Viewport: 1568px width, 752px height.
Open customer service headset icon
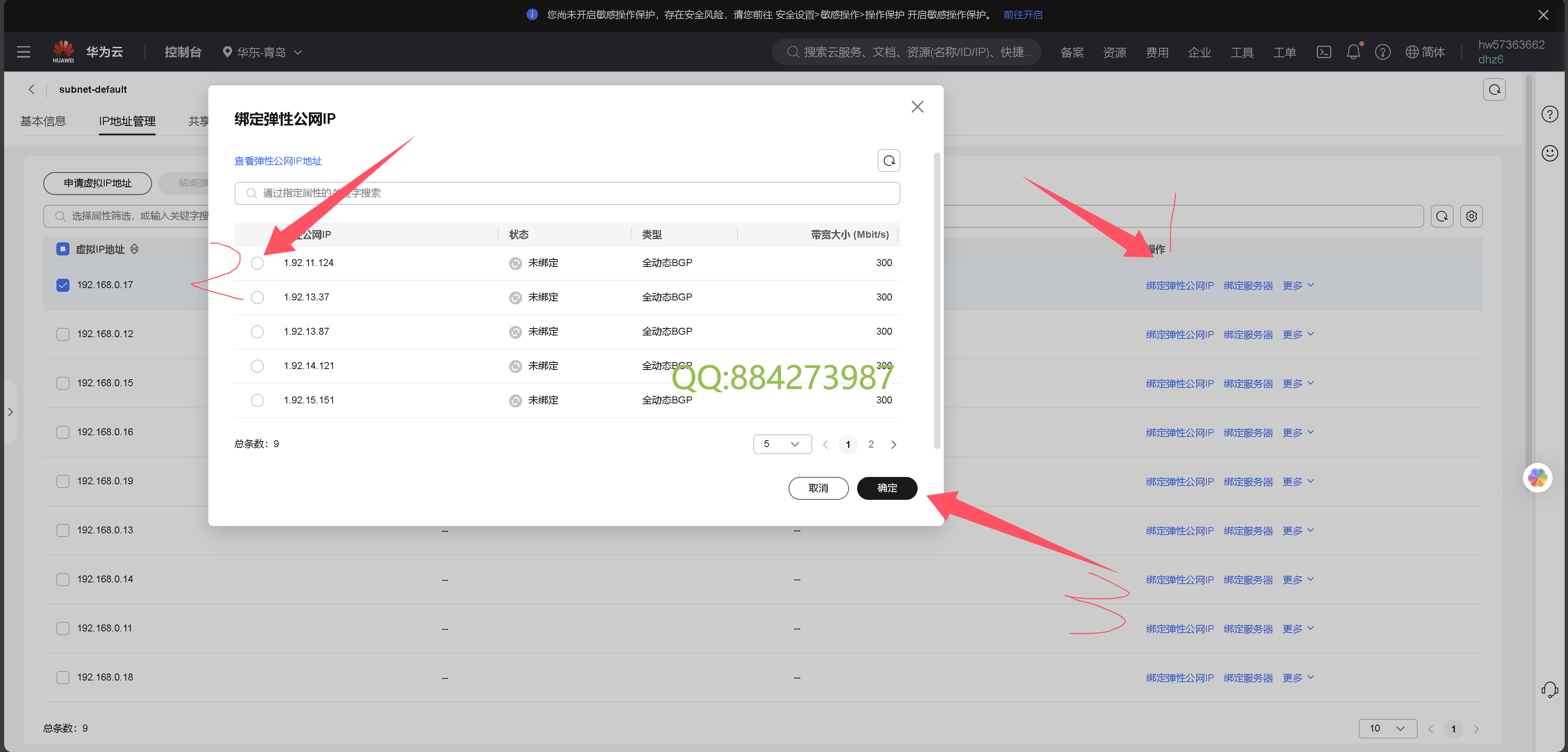point(1549,690)
